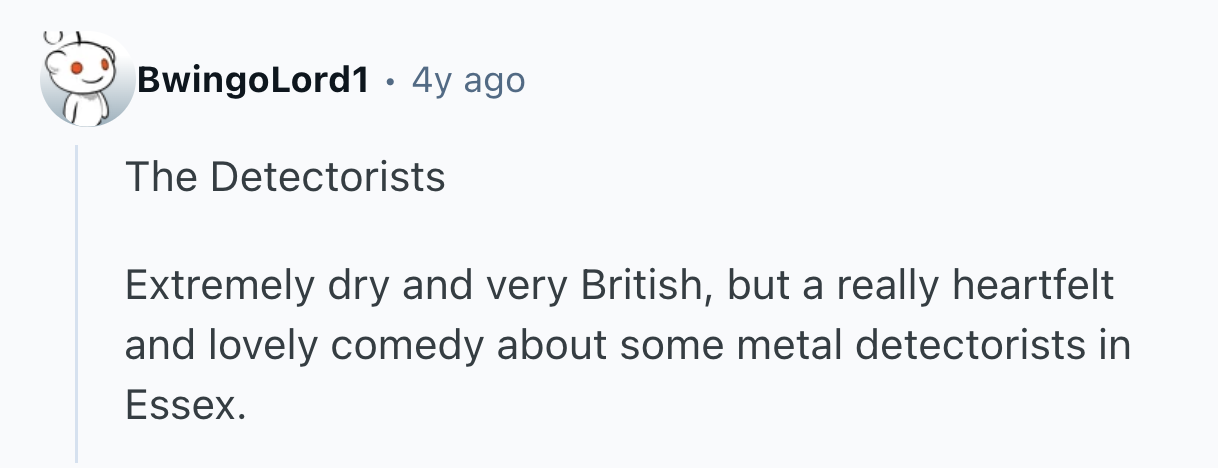Click the word "heartfelt" in the comment

point(1033,286)
